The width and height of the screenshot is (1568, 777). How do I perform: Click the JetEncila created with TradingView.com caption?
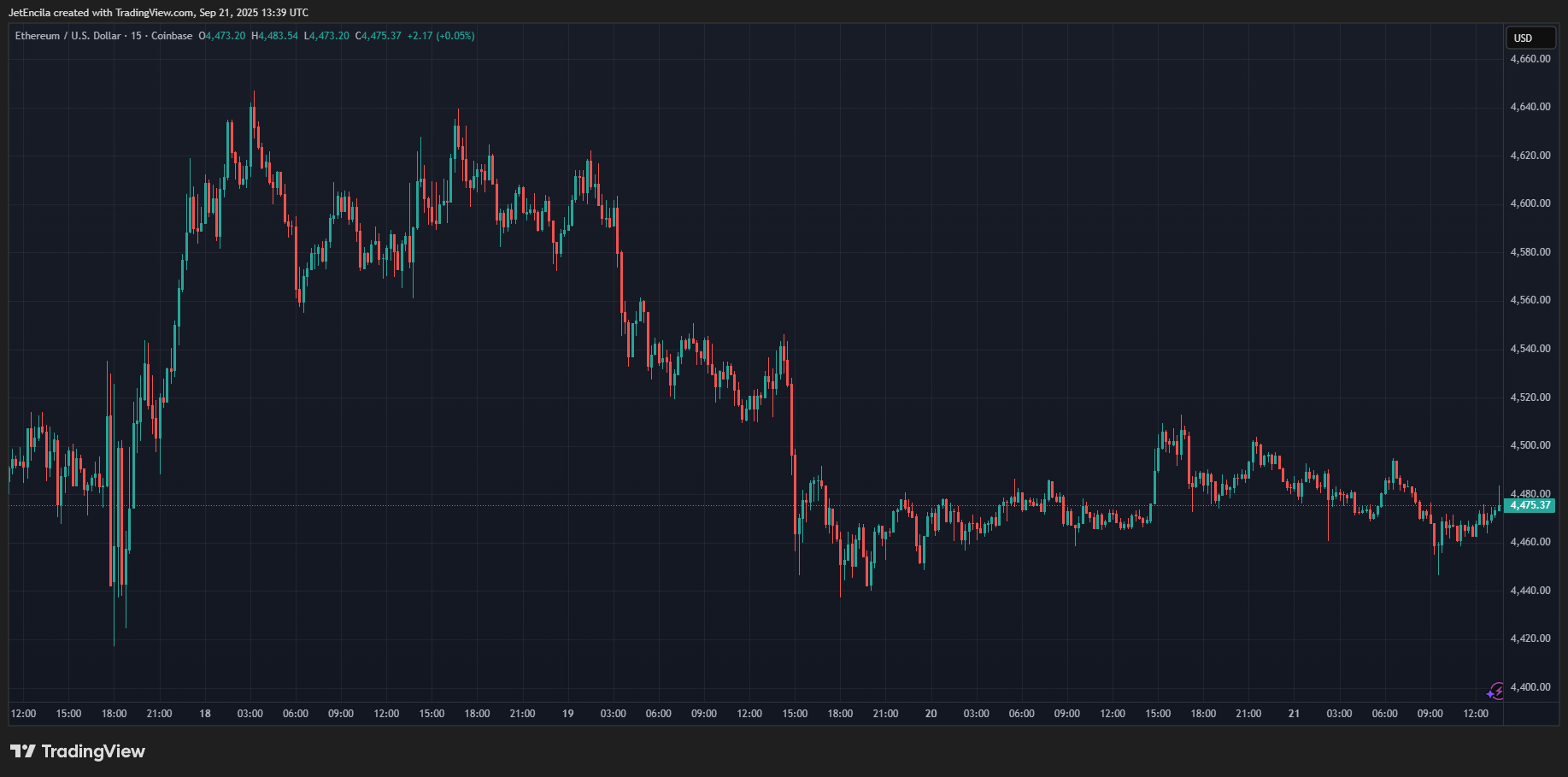(x=158, y=13)
